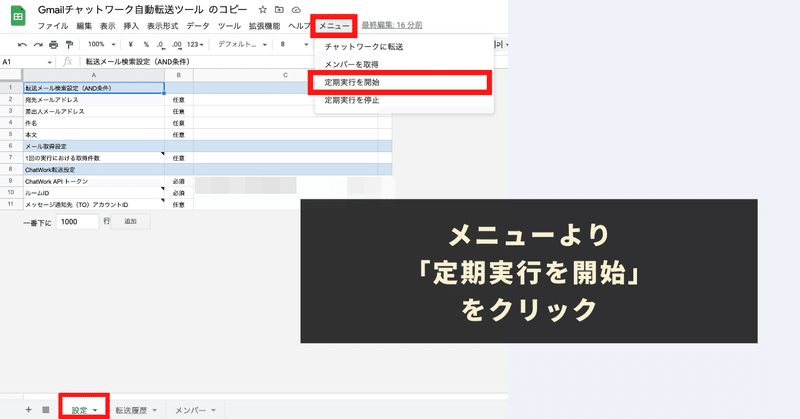Select cell ChatWork転送設定

[94, 169]
